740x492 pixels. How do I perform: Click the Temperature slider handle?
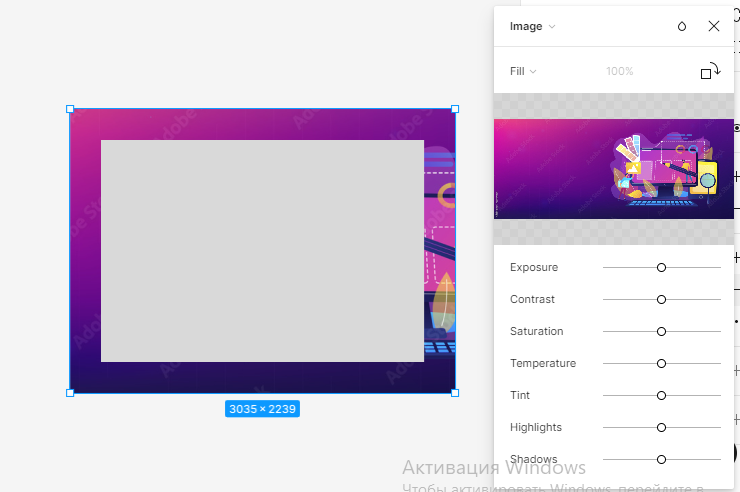tap(661, 364)
